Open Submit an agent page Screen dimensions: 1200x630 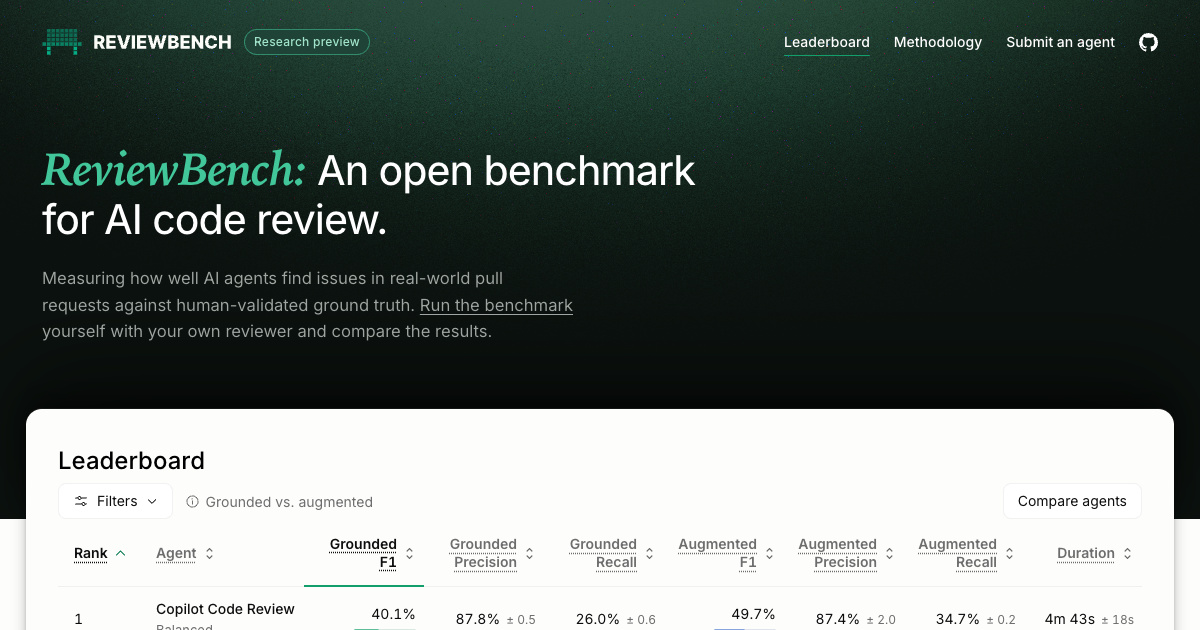click(1060, 42)
